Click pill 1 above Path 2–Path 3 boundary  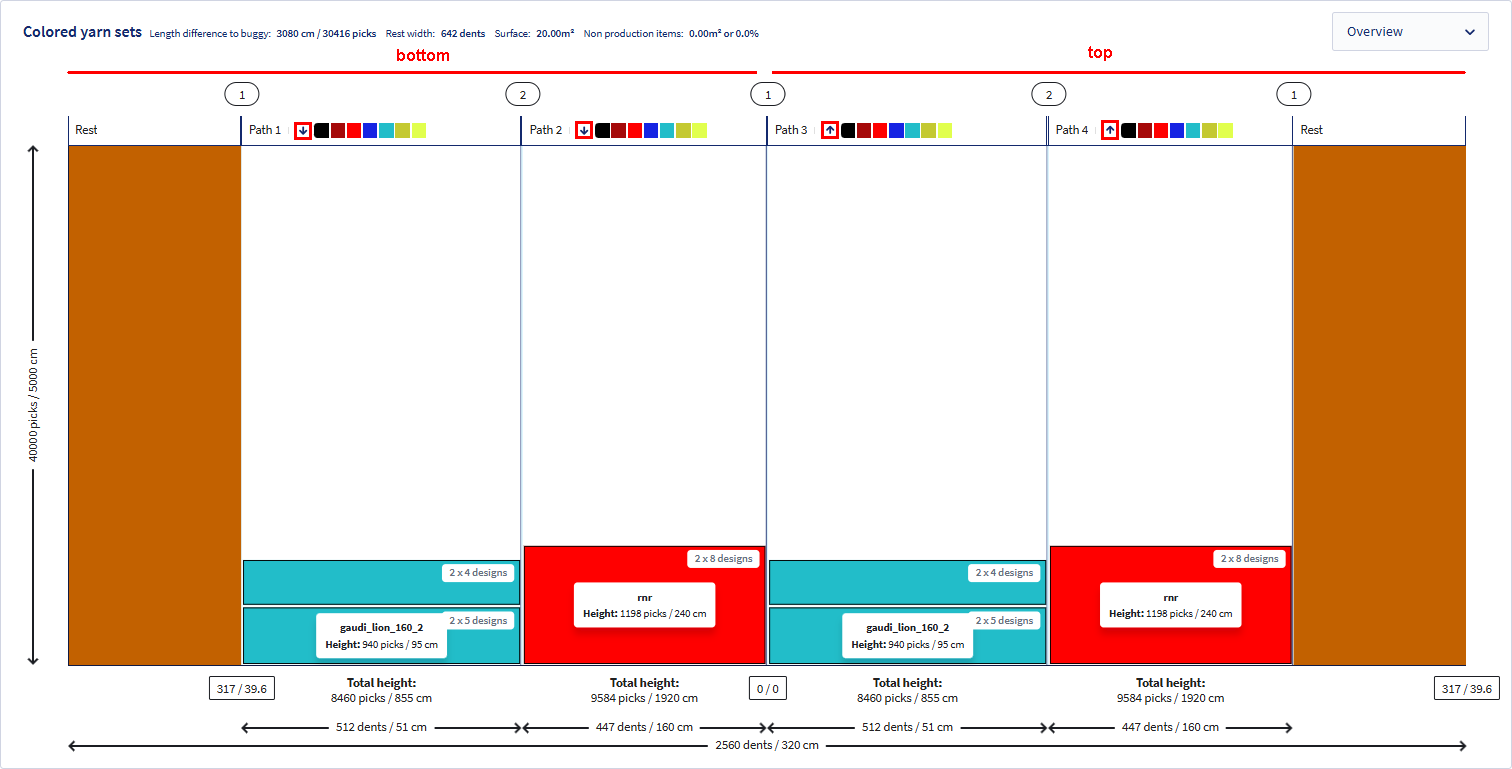pos(768,95)
